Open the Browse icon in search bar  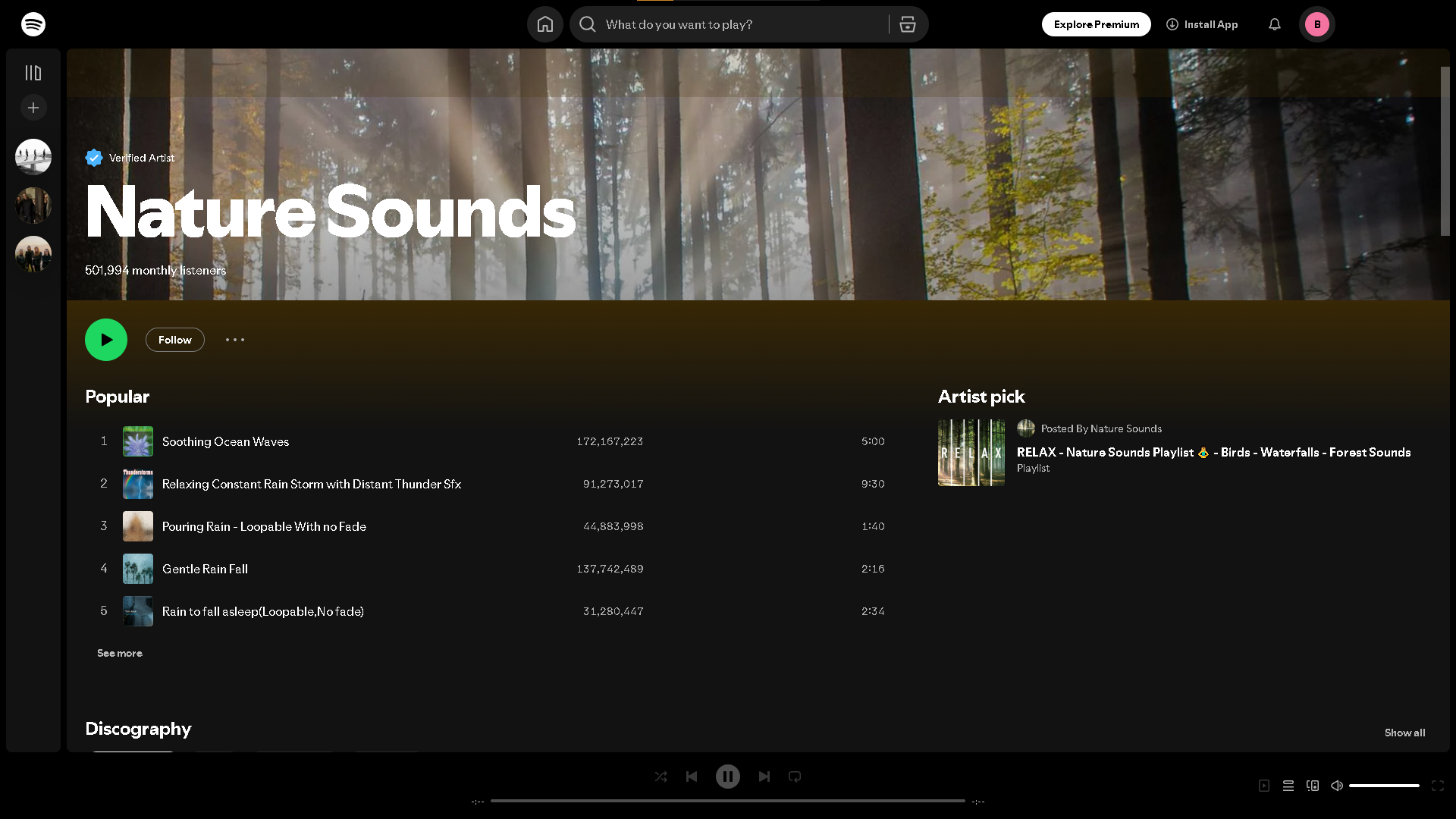coord(907,24)
